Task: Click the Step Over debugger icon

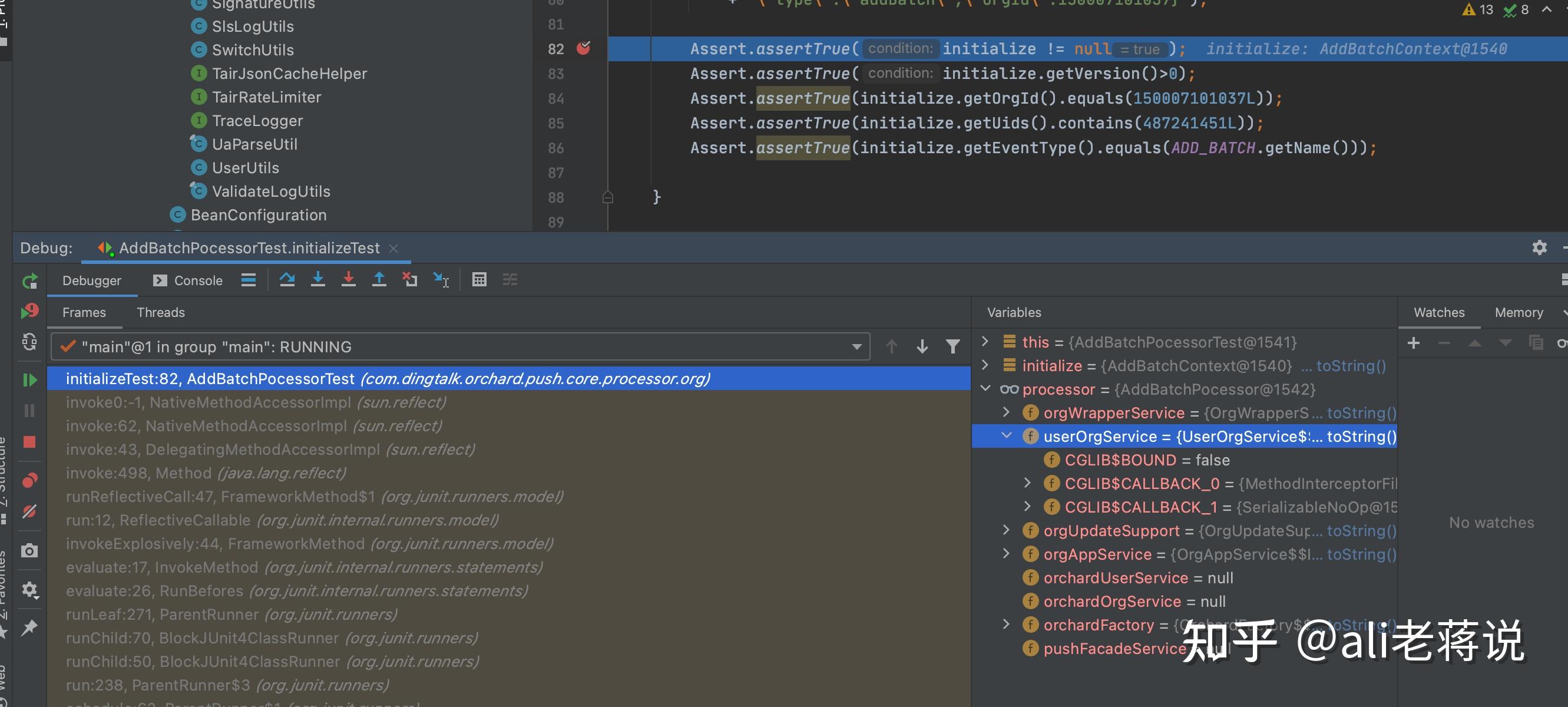Action: tap(287, 279)
